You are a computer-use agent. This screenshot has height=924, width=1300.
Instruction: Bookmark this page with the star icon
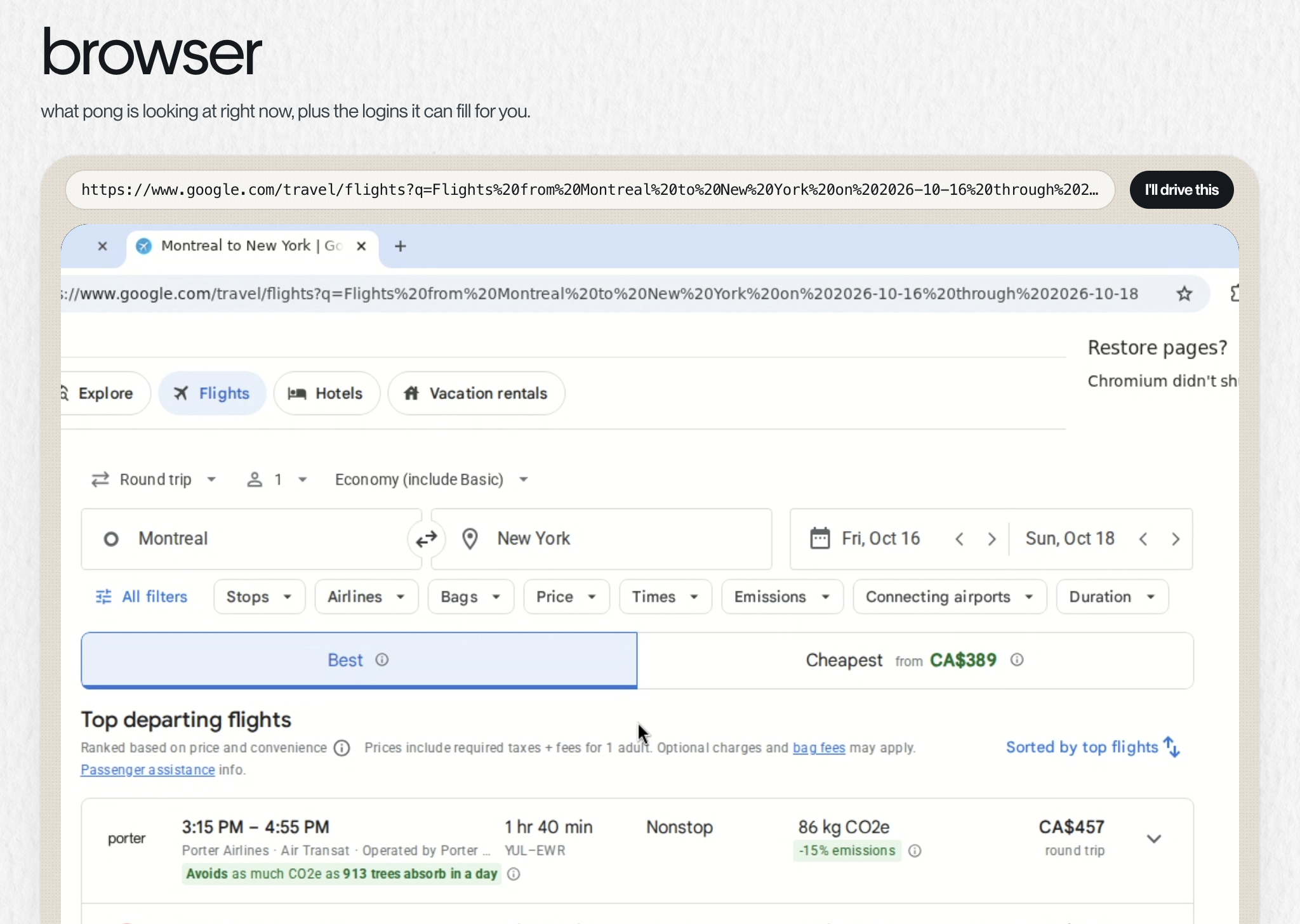tap(1184, 294)
